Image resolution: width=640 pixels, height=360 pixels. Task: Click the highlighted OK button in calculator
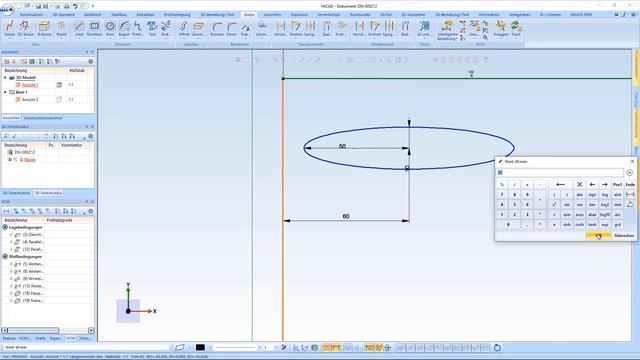pos(598,236)
